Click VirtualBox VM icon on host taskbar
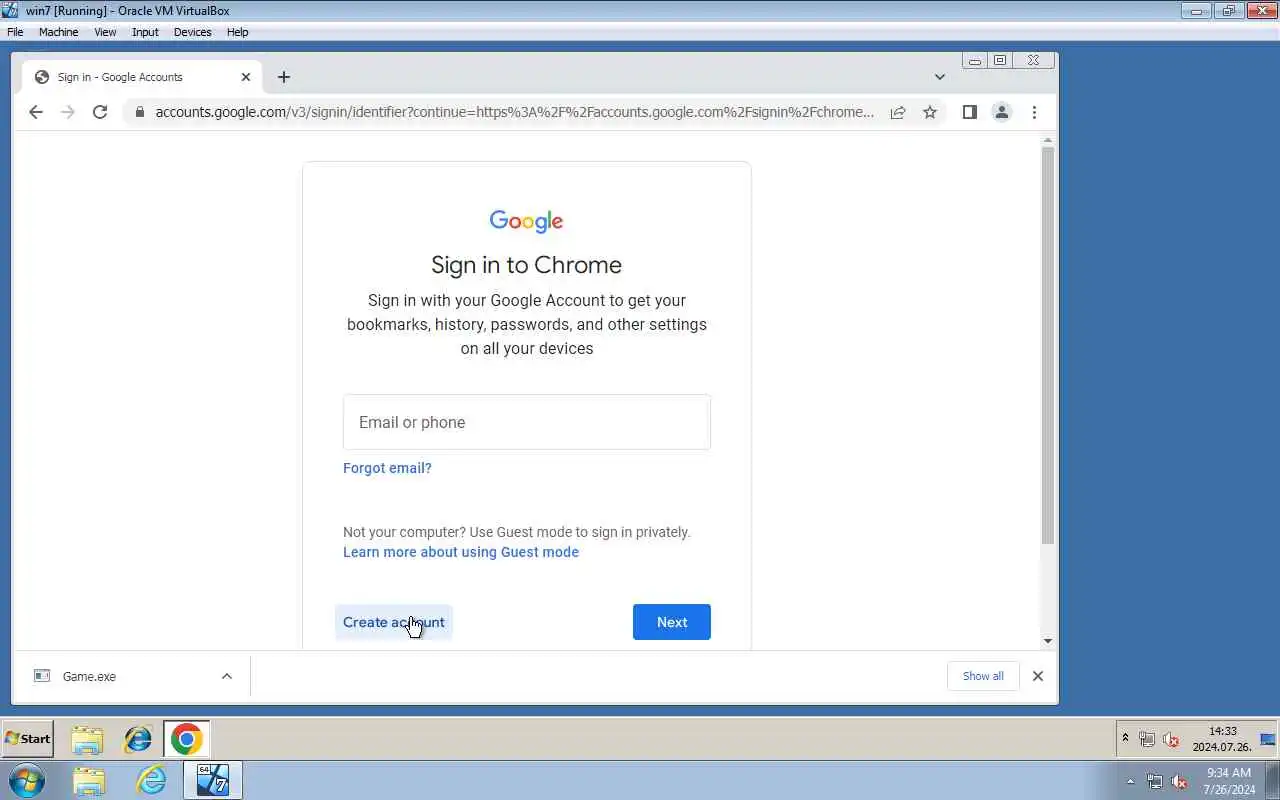1280x800 pixels. [x=213, y=780]
